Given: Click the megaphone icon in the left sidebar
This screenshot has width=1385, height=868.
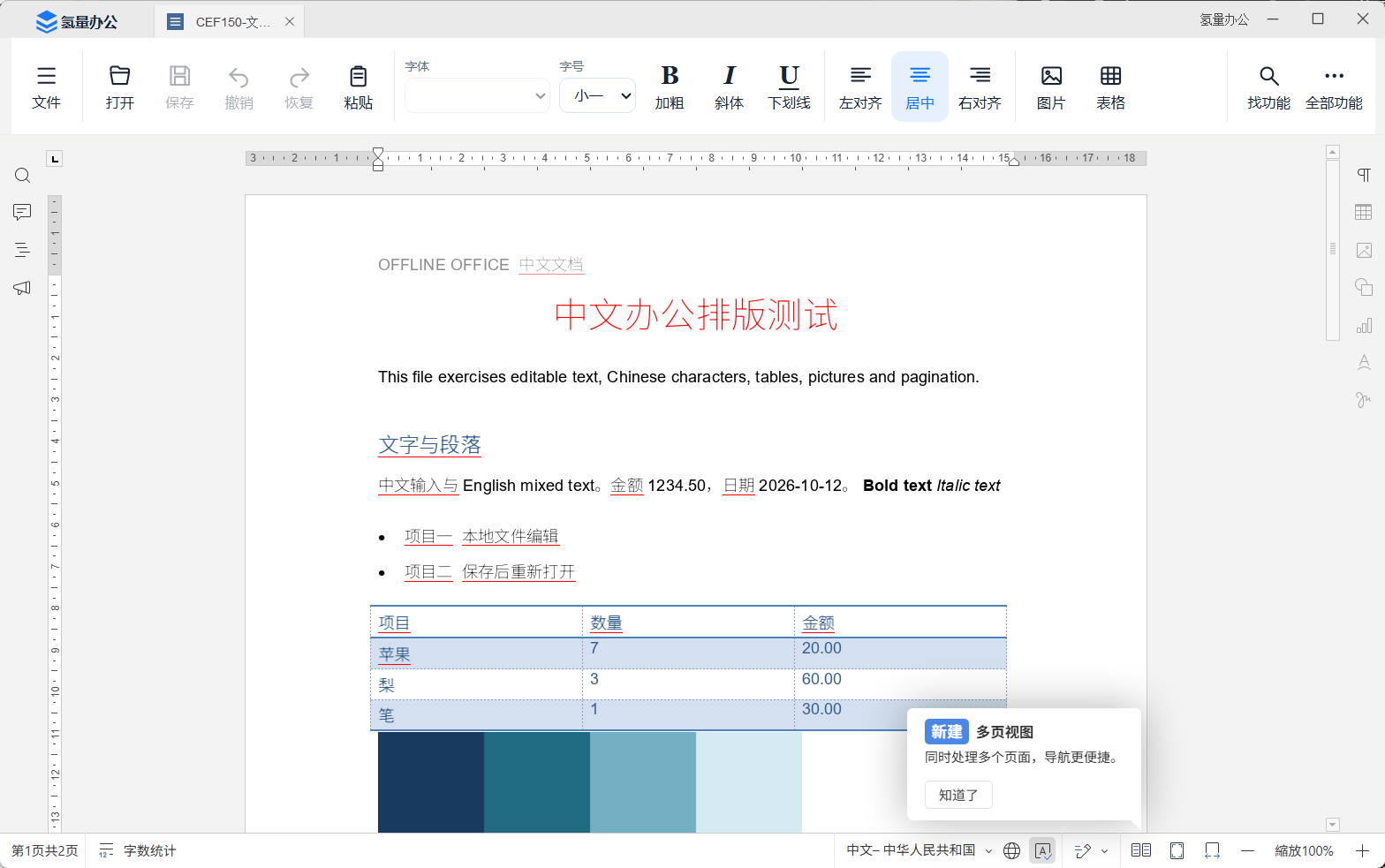Looking at the screenshot, I should pyautogui.click(x=23, y=288).
